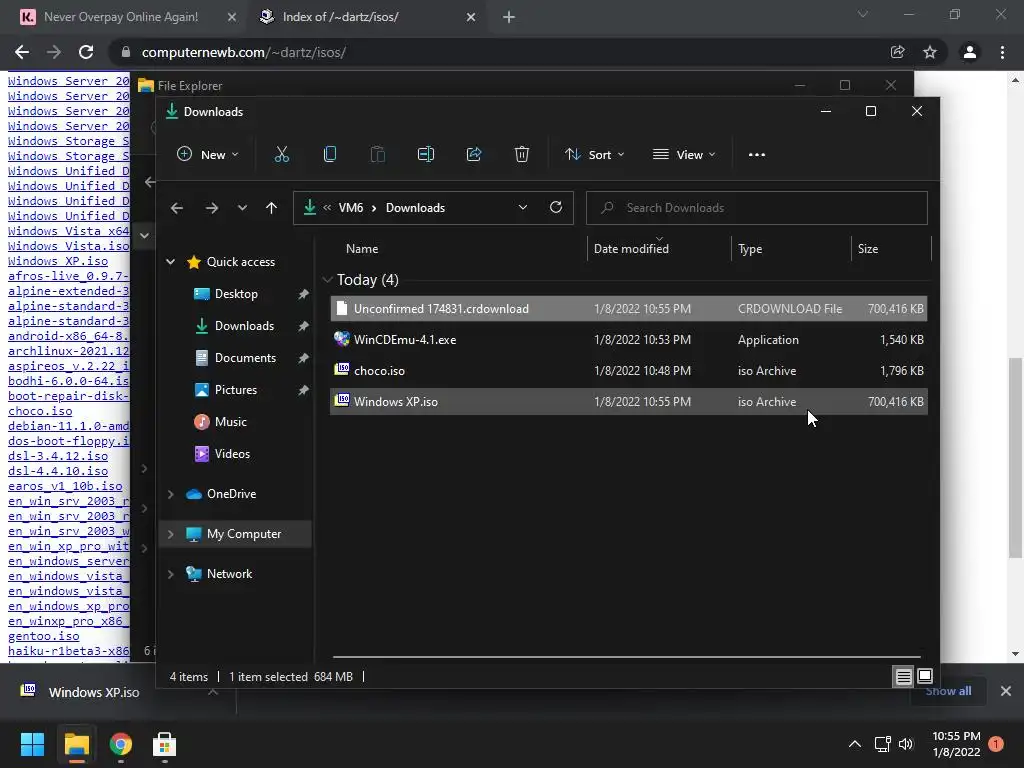Click the Copy icon in Downloads toolbar
Viewport: 1024px width, 768px height.
coord(330,155)
